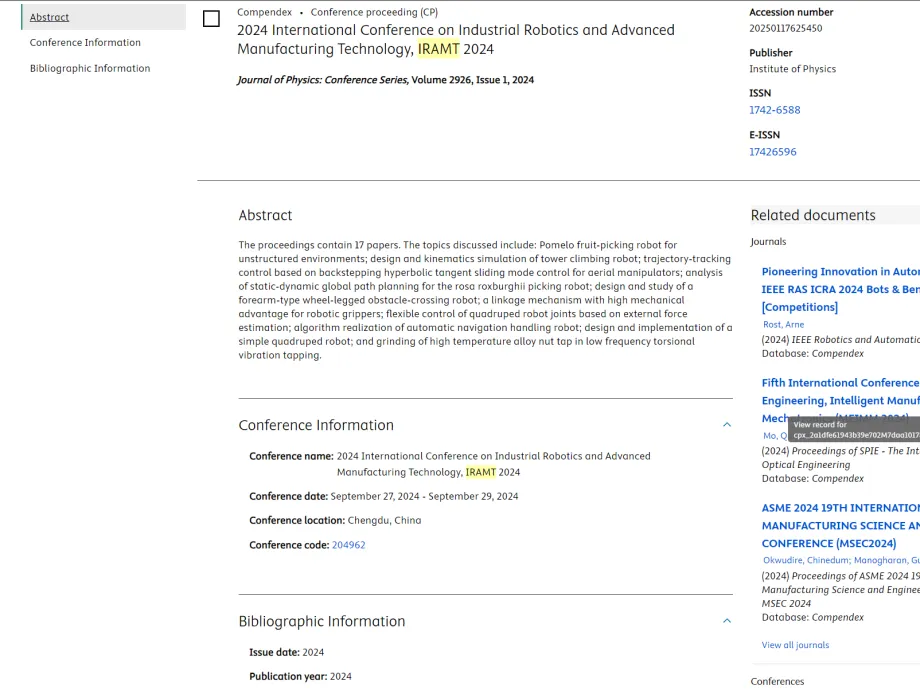This screenshot has width=920, height=690.
Task: Jump to Bibliographic Information in sidebar
Action: pos(90,69)
